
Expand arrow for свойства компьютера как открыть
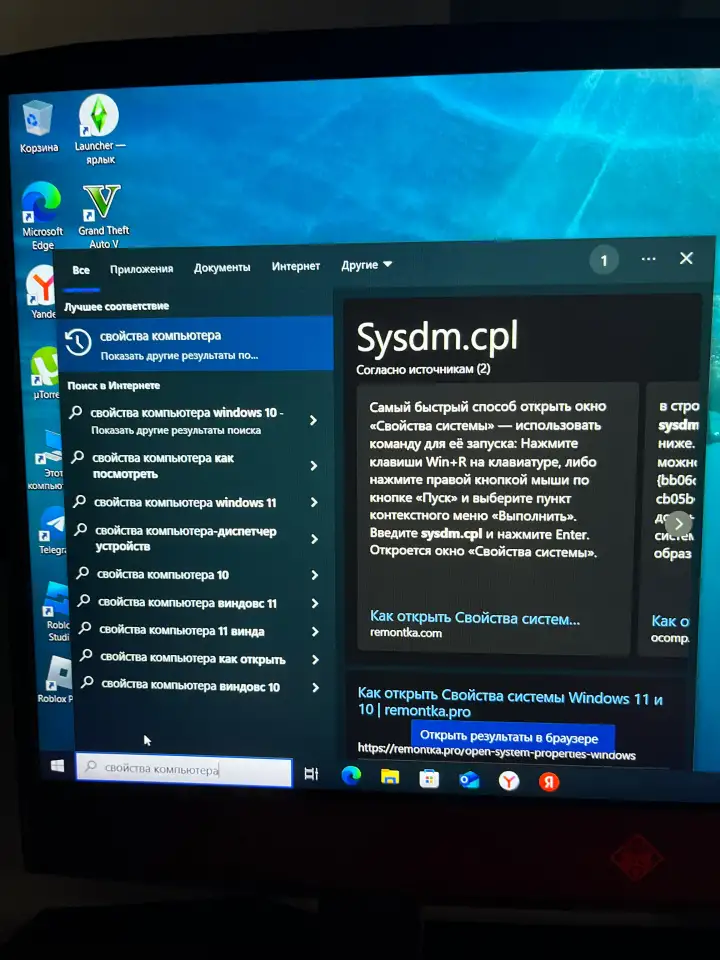click(x=316, y=659)
